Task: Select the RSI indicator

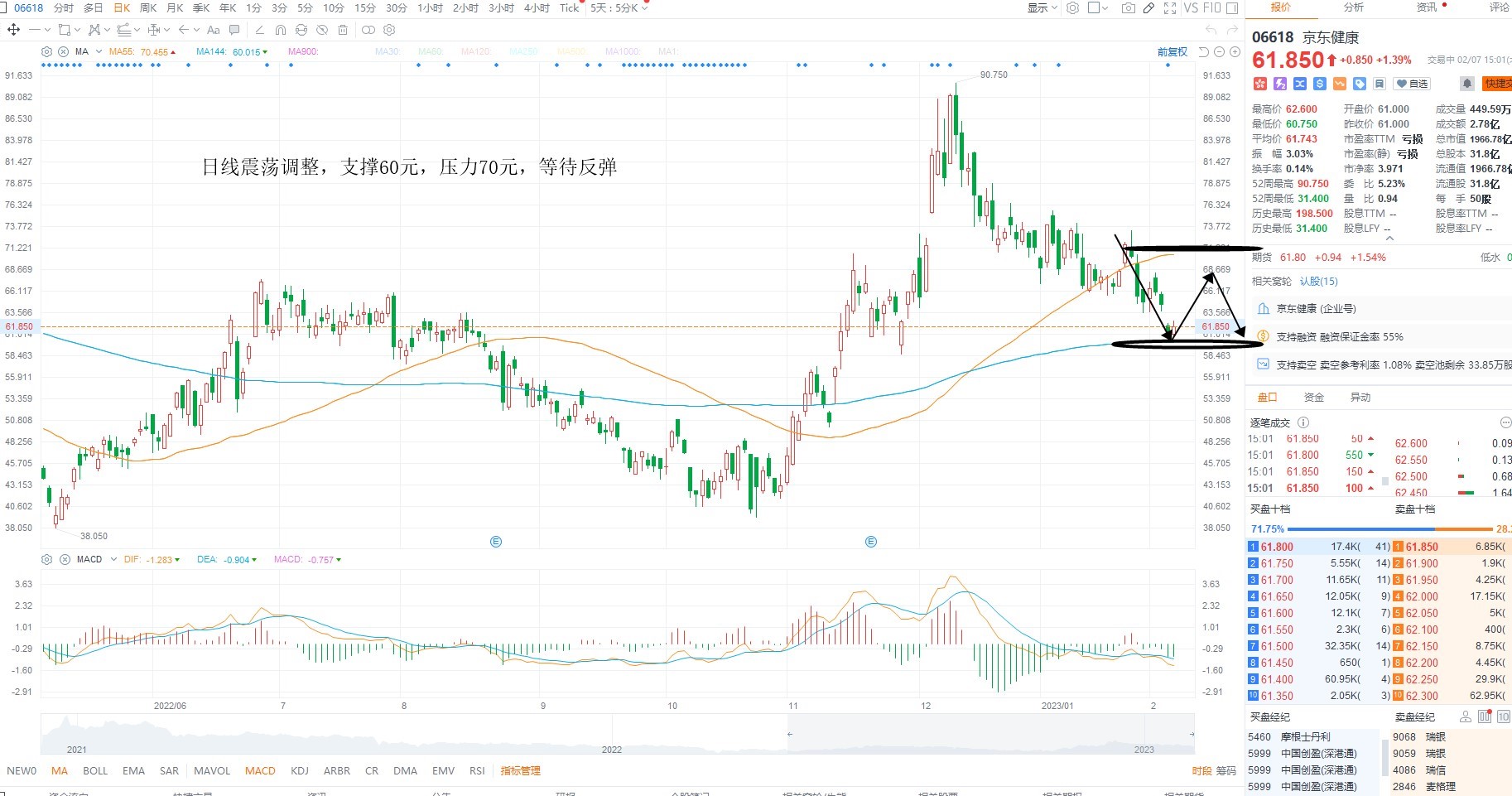Action: pos(477,771)
